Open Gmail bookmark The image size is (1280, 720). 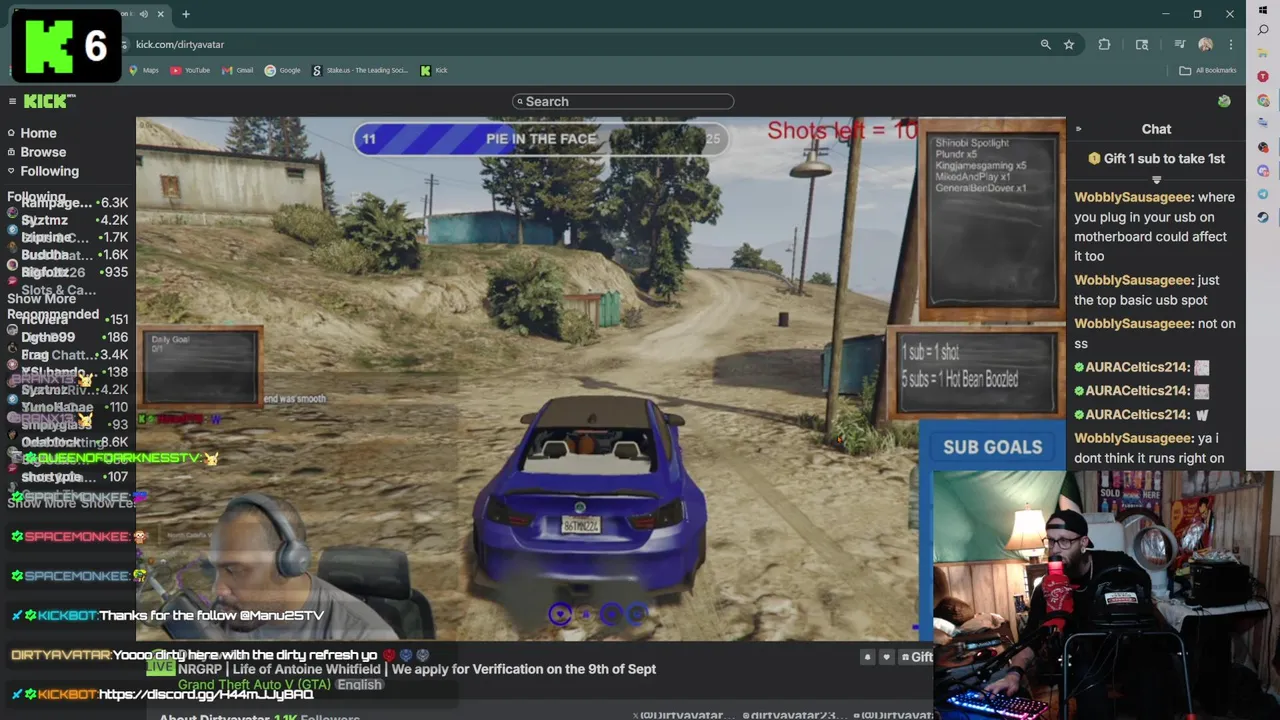(x=238, y=70)
